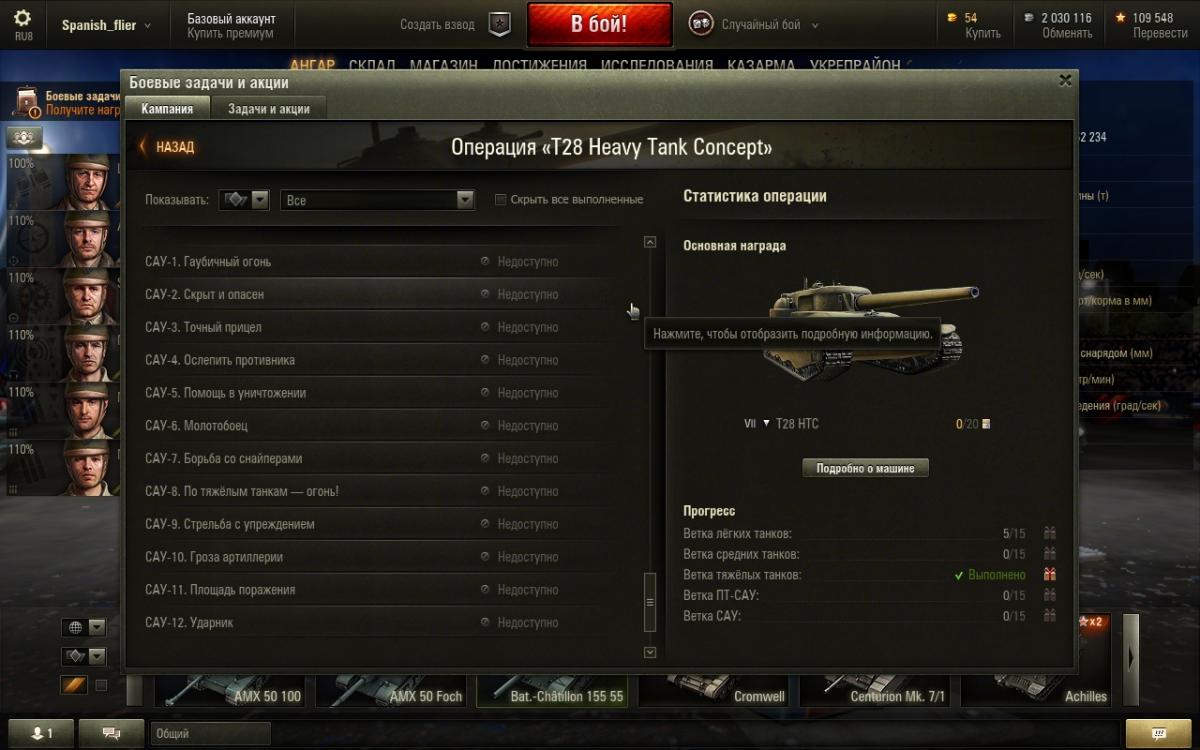The image size is (1200, 750).
Task: Click the mission list scrollbar handle
Action: click(x=650, y=602)
